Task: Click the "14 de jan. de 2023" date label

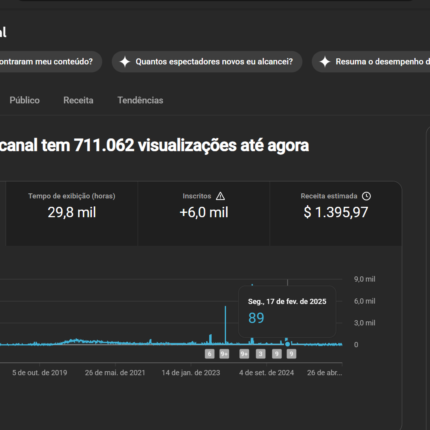Action: (191, 373)
